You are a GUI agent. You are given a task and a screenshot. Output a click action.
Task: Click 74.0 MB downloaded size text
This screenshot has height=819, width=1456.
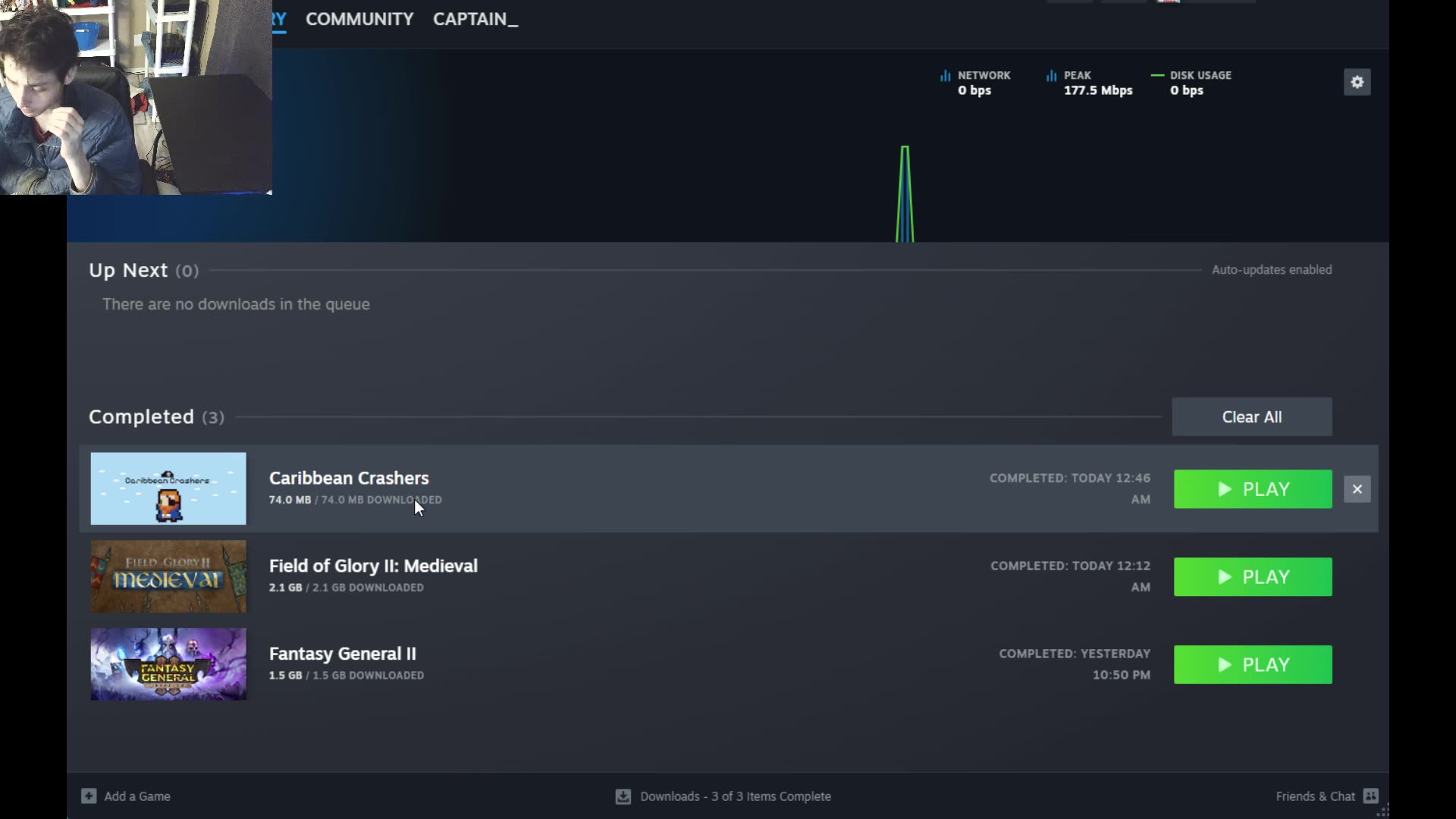(x=355, y=500)
